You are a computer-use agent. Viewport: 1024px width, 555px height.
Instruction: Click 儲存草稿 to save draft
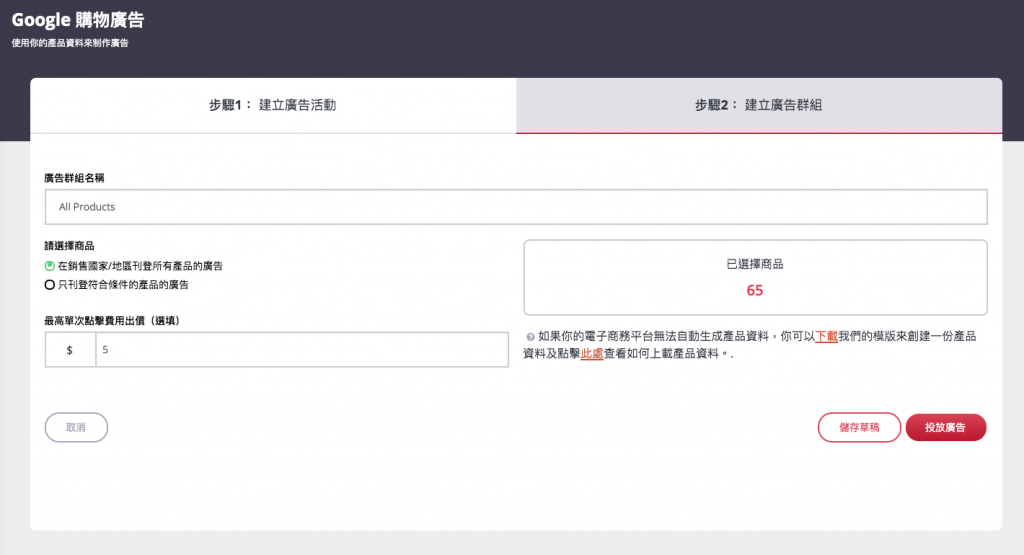[859, 427]
